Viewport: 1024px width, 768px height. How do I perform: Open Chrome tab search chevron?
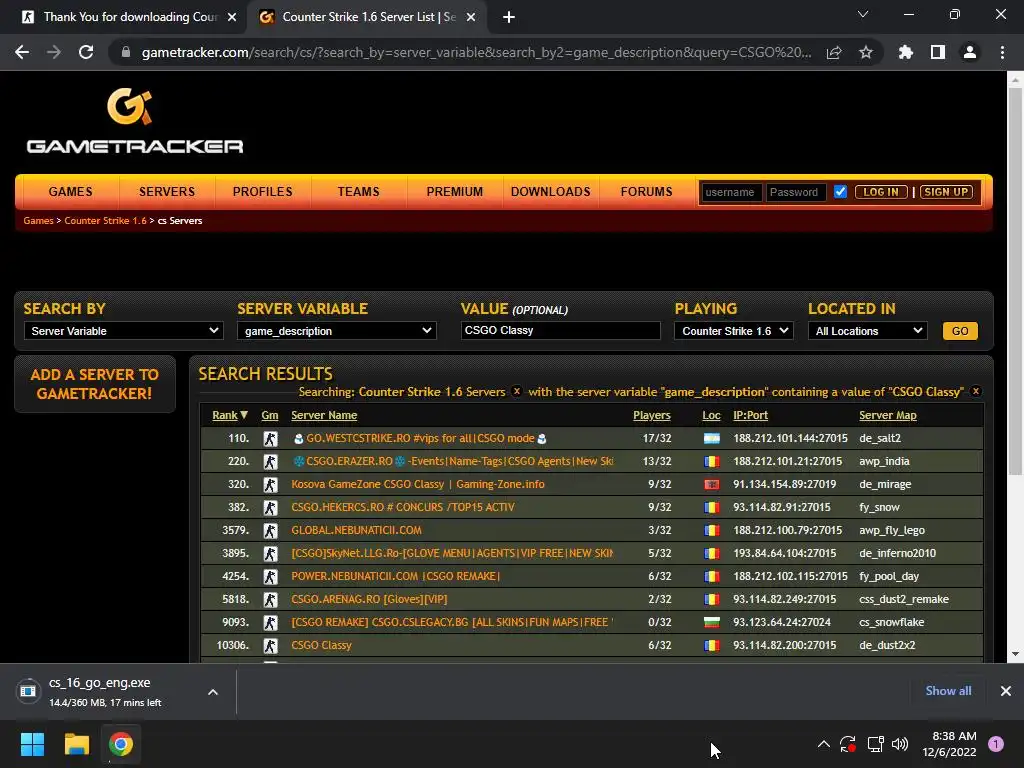click(x=863, y=14)
